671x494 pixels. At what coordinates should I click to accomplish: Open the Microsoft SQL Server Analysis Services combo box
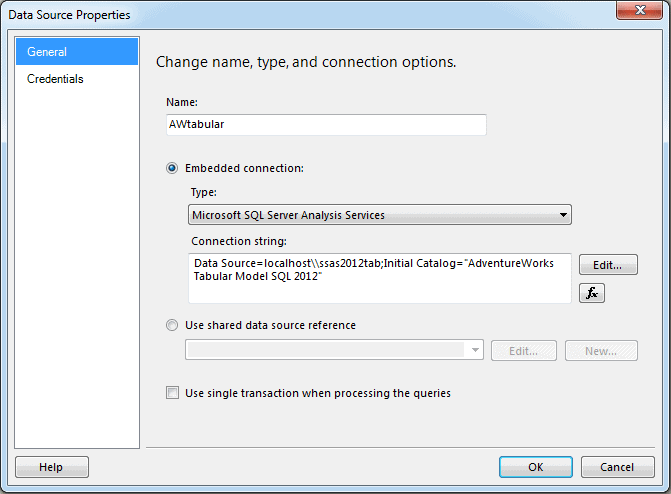click(380, 215)
